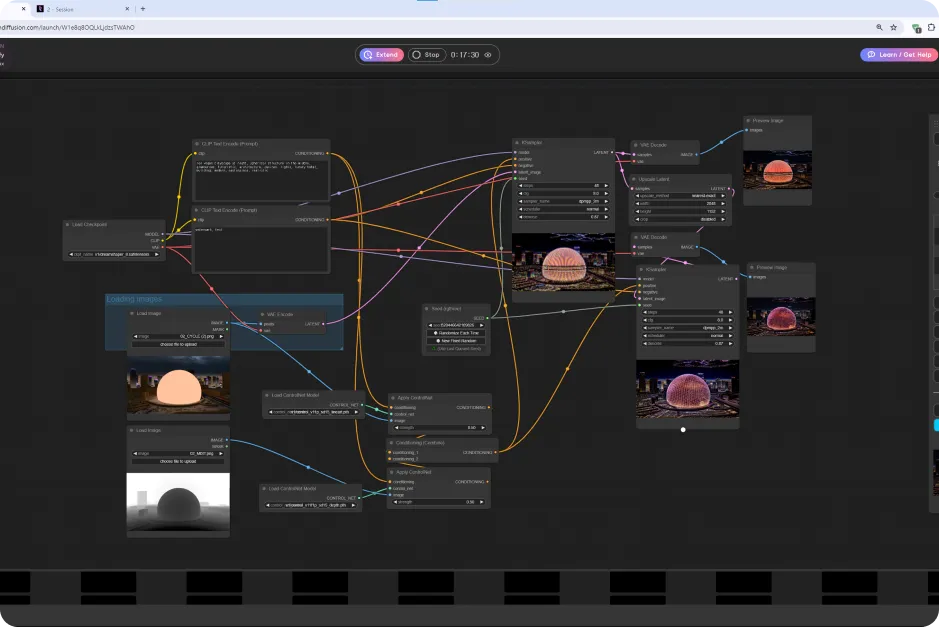Click the strength value in lower Apply ControlNet
This screenshot has height=627, width=939.
click(x=471, y=502)
